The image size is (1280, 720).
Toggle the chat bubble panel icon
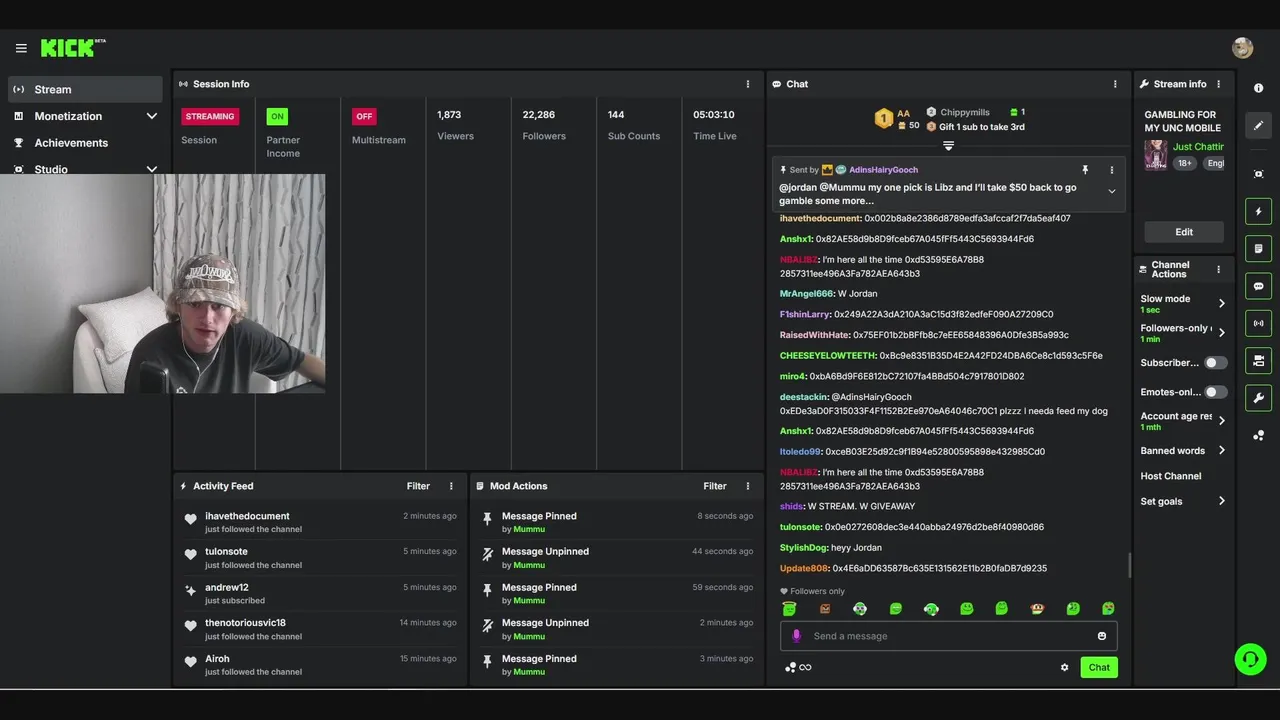tap(1258, 286)
